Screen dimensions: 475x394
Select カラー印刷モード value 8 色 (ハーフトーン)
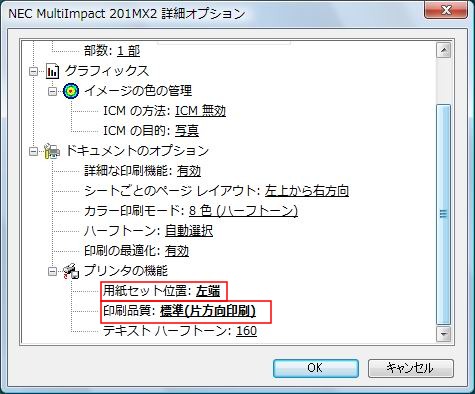point(243,211)
